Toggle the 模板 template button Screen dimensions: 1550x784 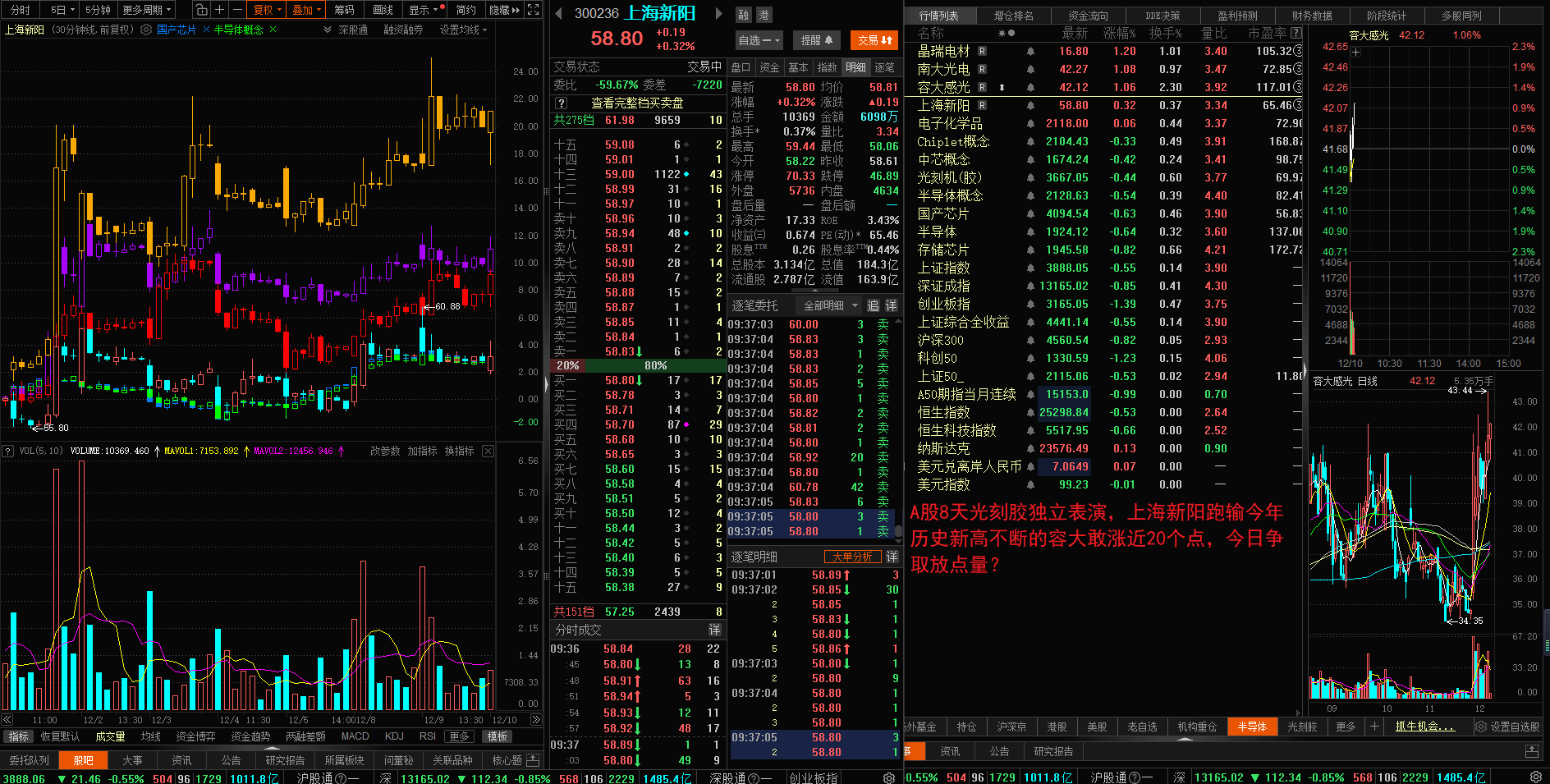point(498,736)
